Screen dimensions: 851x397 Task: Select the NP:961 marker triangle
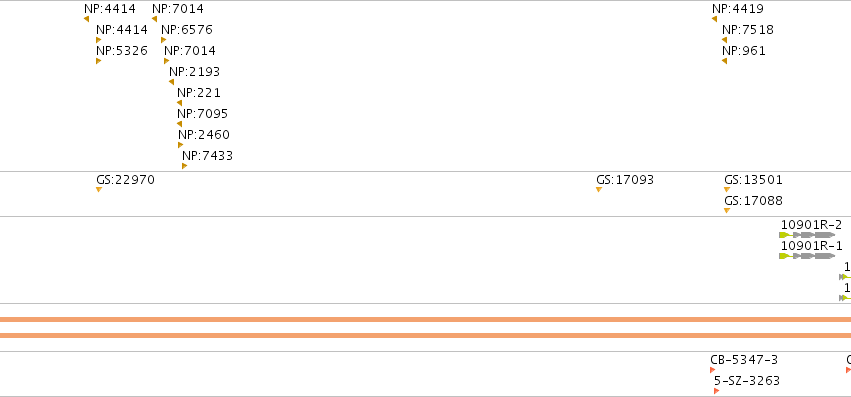pyautogui.click(x=725, y=61)
